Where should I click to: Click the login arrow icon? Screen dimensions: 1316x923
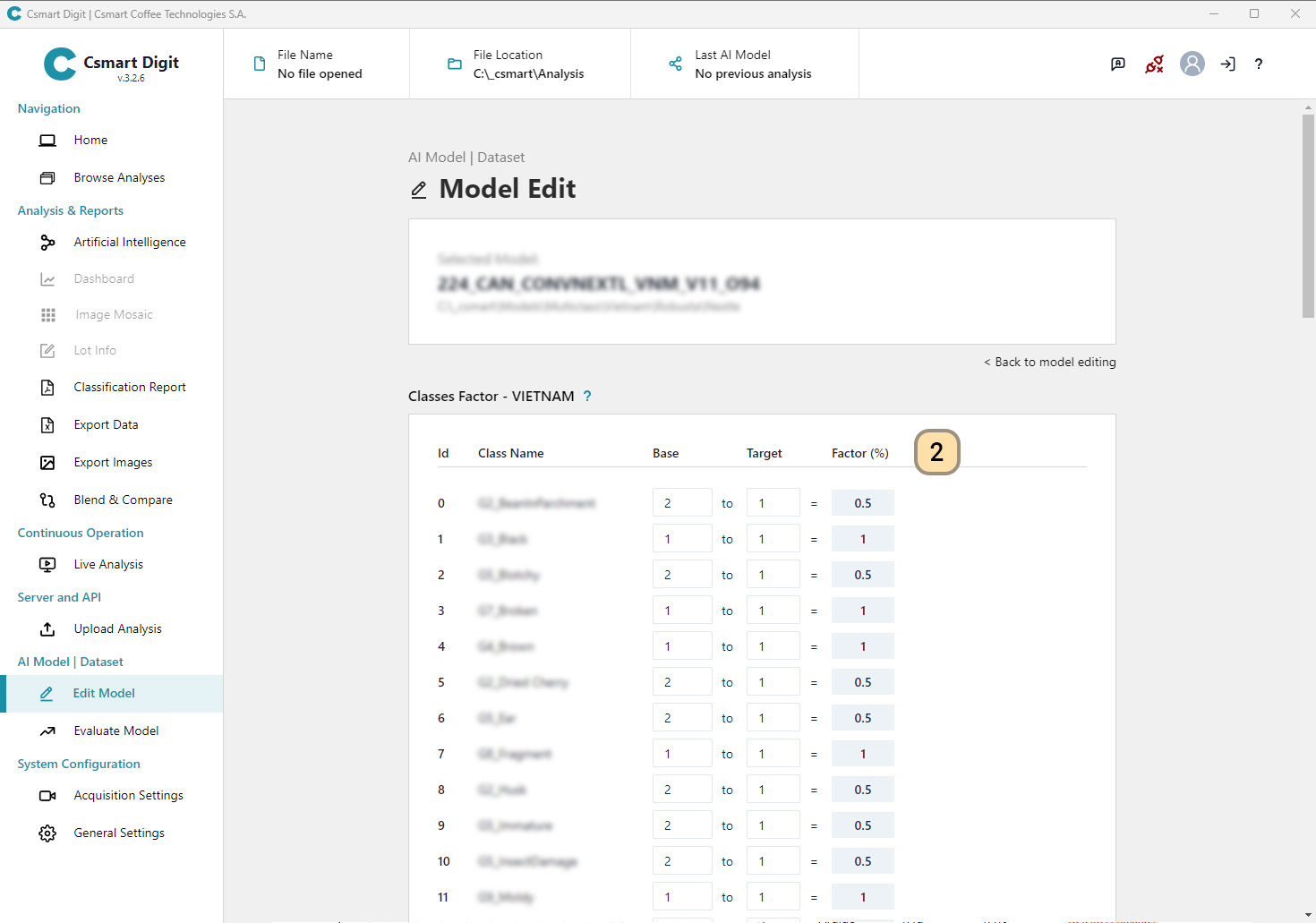tap(1227, 64)
